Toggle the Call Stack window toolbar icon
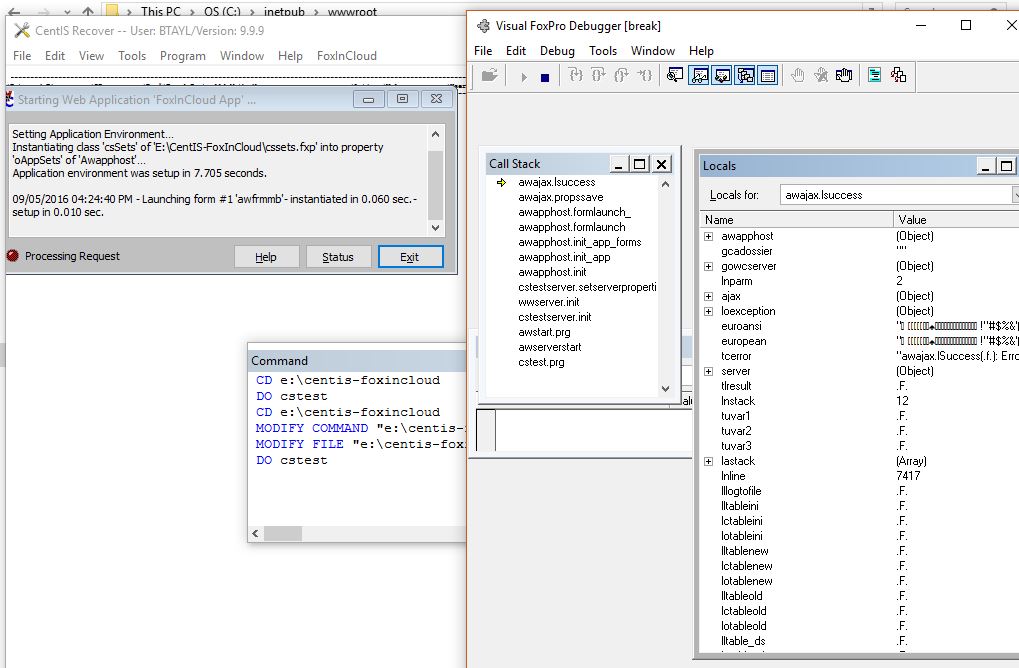This screenshot has height=668, width=1019. coord(745,75)
